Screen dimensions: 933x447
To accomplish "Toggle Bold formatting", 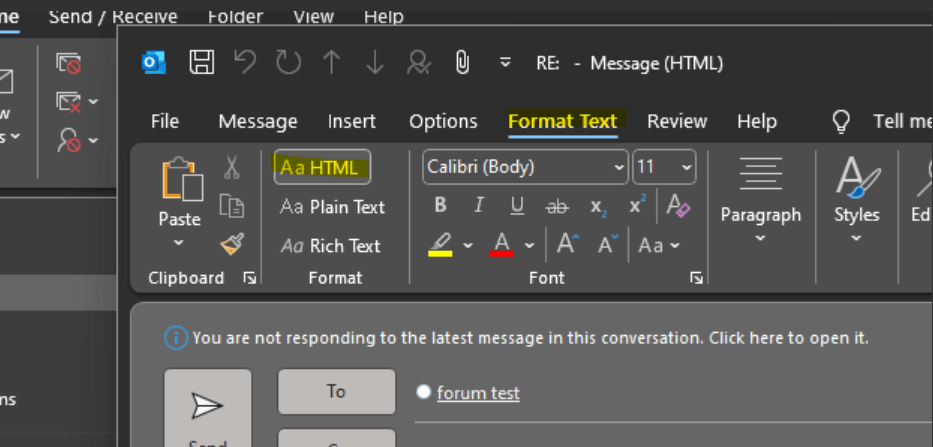I will coord(440,205).
